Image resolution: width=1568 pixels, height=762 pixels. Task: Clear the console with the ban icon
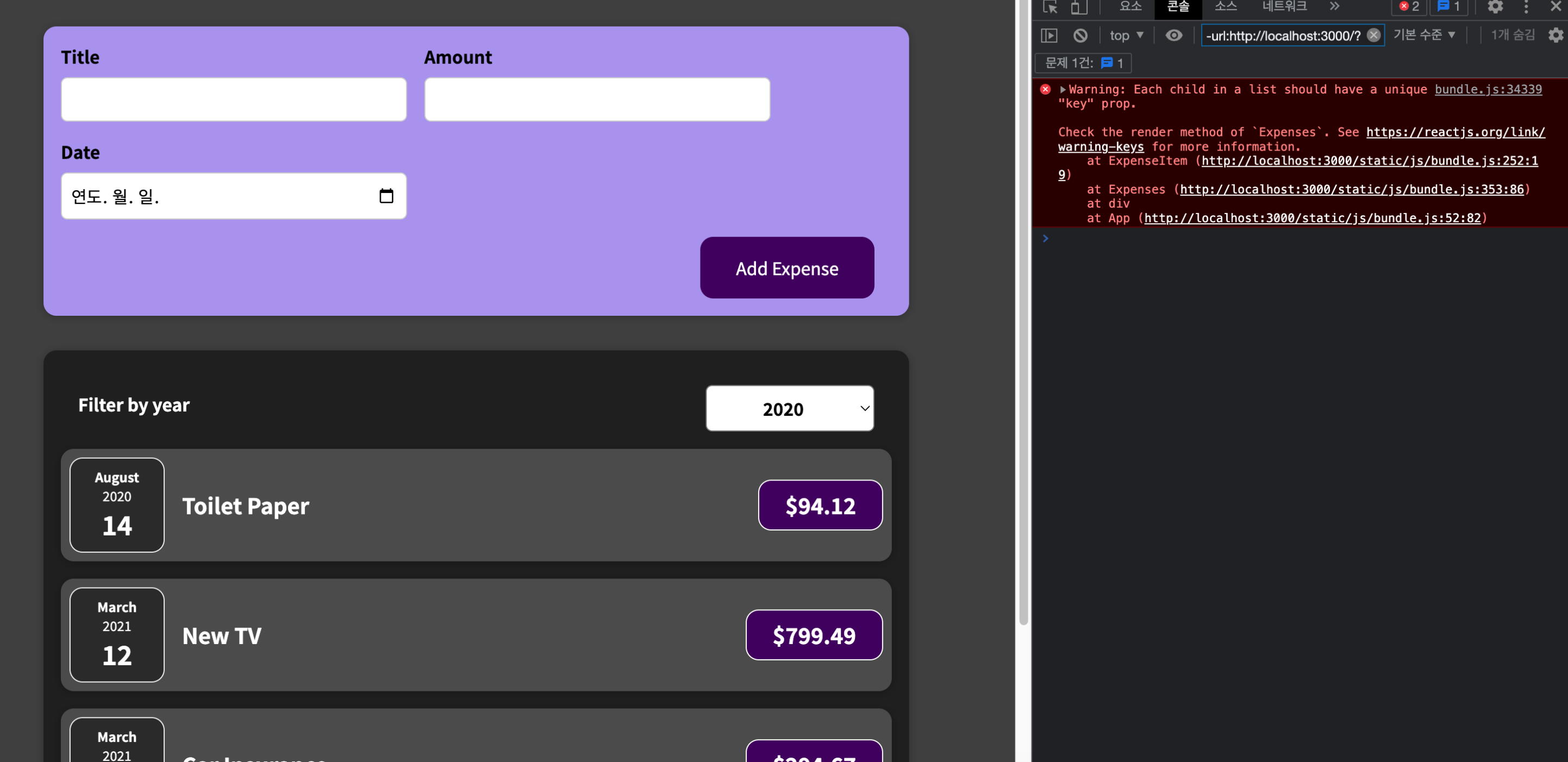click(x=1080, y=35)
